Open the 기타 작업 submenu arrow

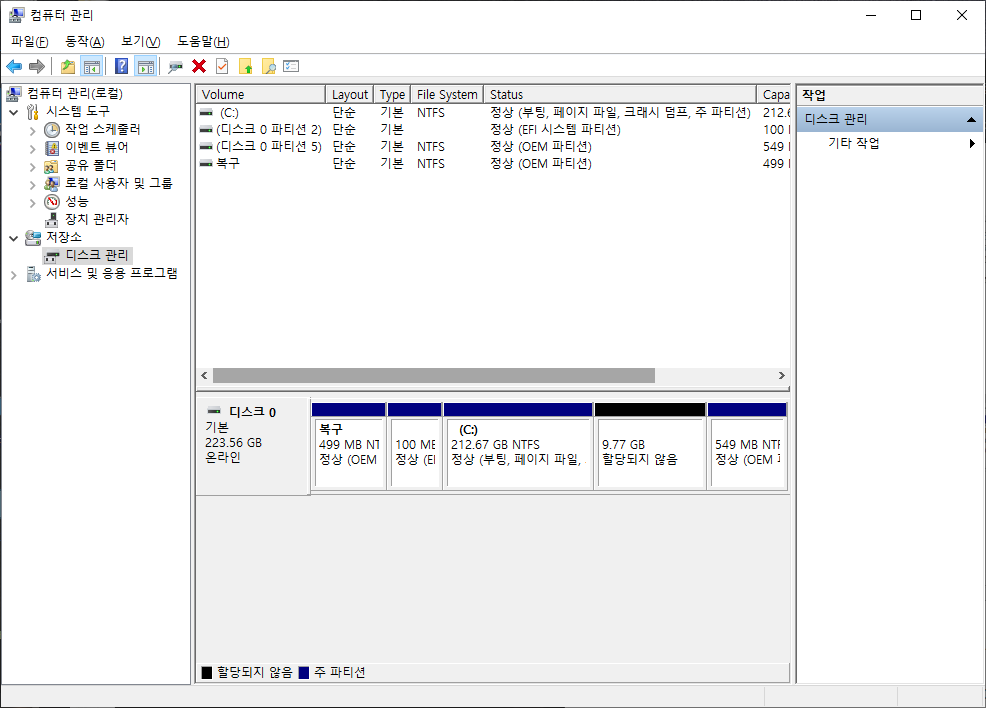(972, 143)
